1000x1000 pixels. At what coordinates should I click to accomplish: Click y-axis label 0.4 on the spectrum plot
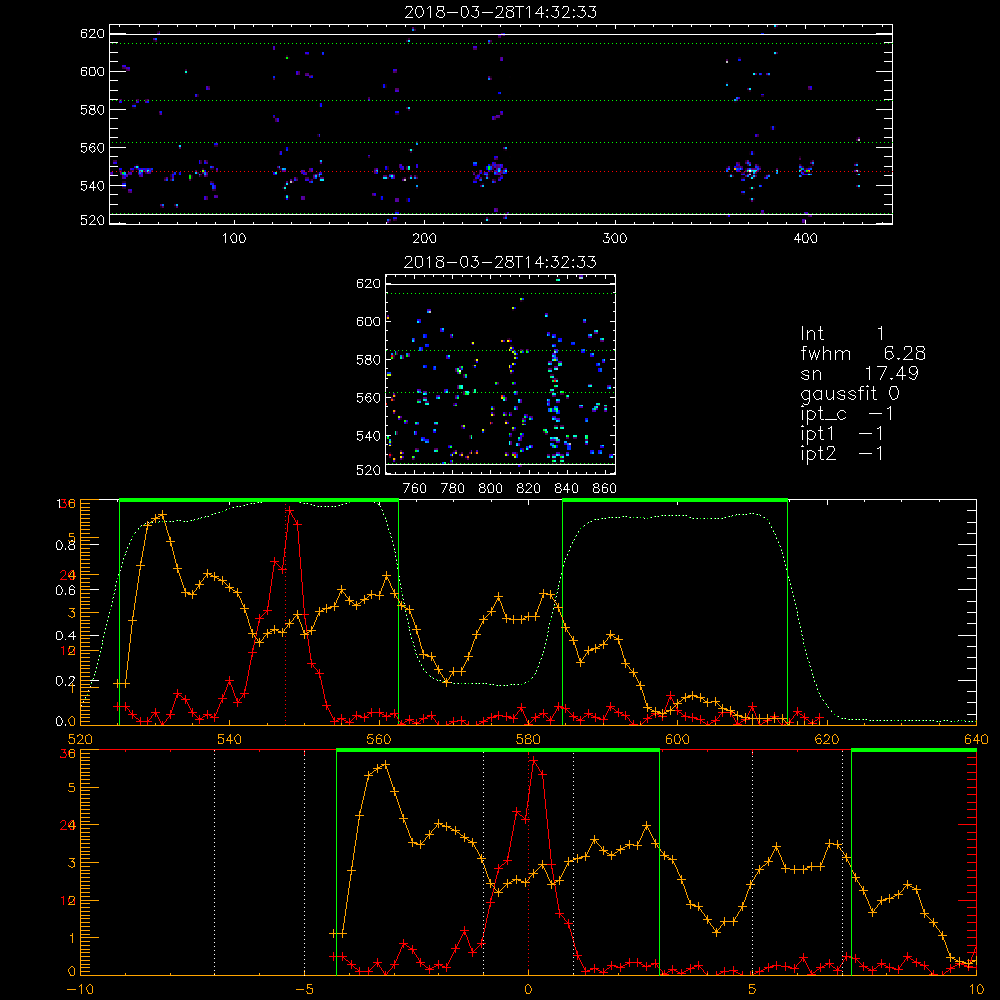click(65, 635)
